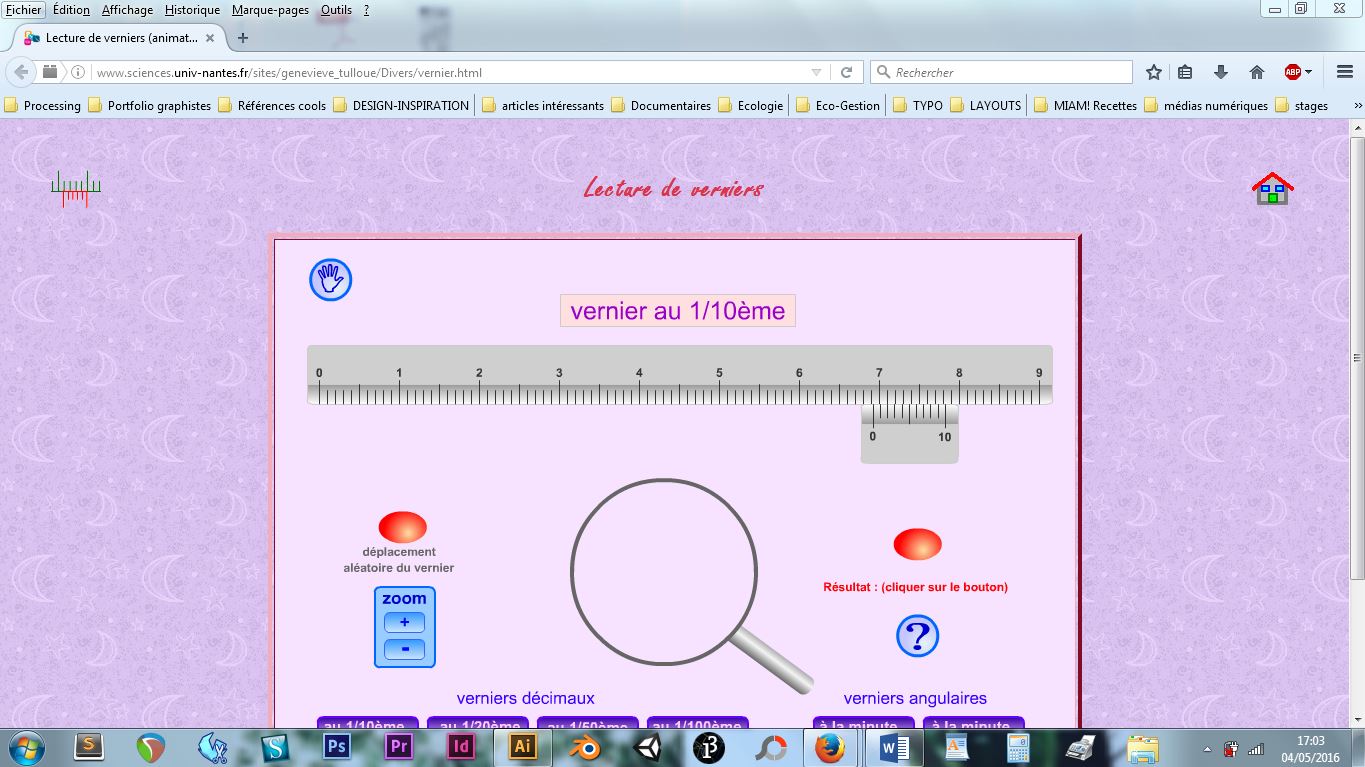Go to Firefox home page icon
Viewport: 1365px width, 767px height.
1257,72
